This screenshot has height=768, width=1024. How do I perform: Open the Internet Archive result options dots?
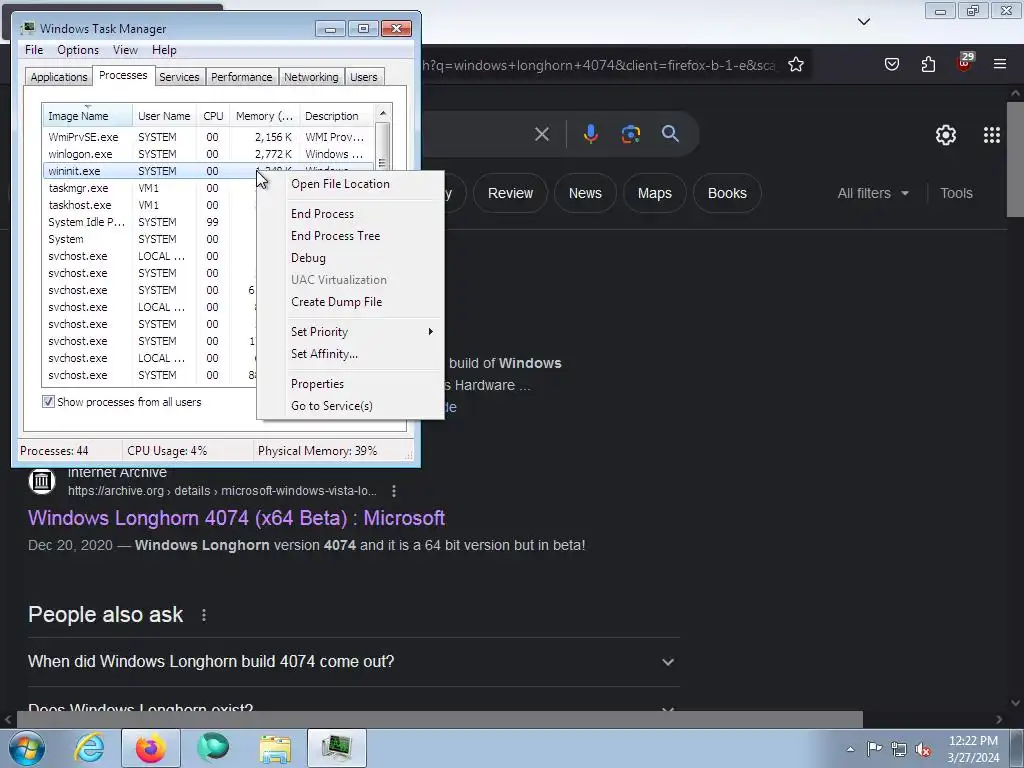pyautogui.click(x=394, y=491)
